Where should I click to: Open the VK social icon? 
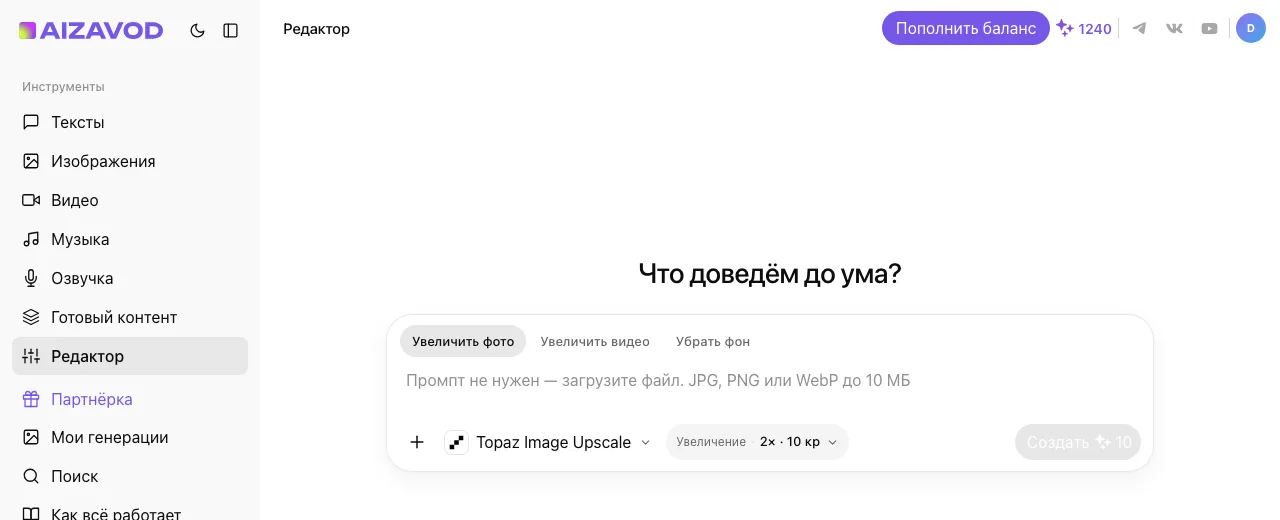click(x=1174, y=28)
